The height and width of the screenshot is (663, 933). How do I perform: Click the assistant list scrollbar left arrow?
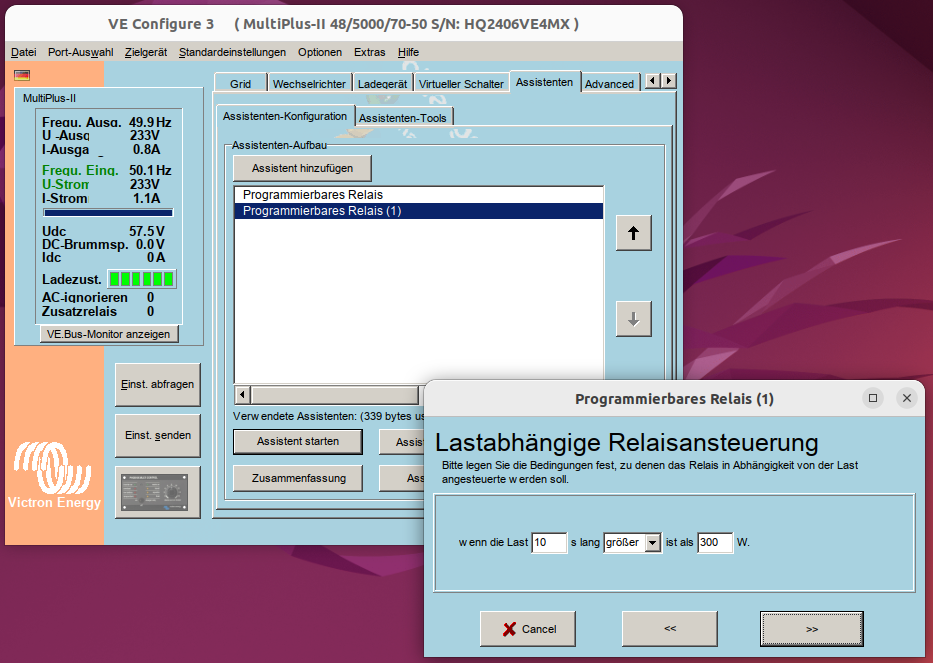pos(242,395)
